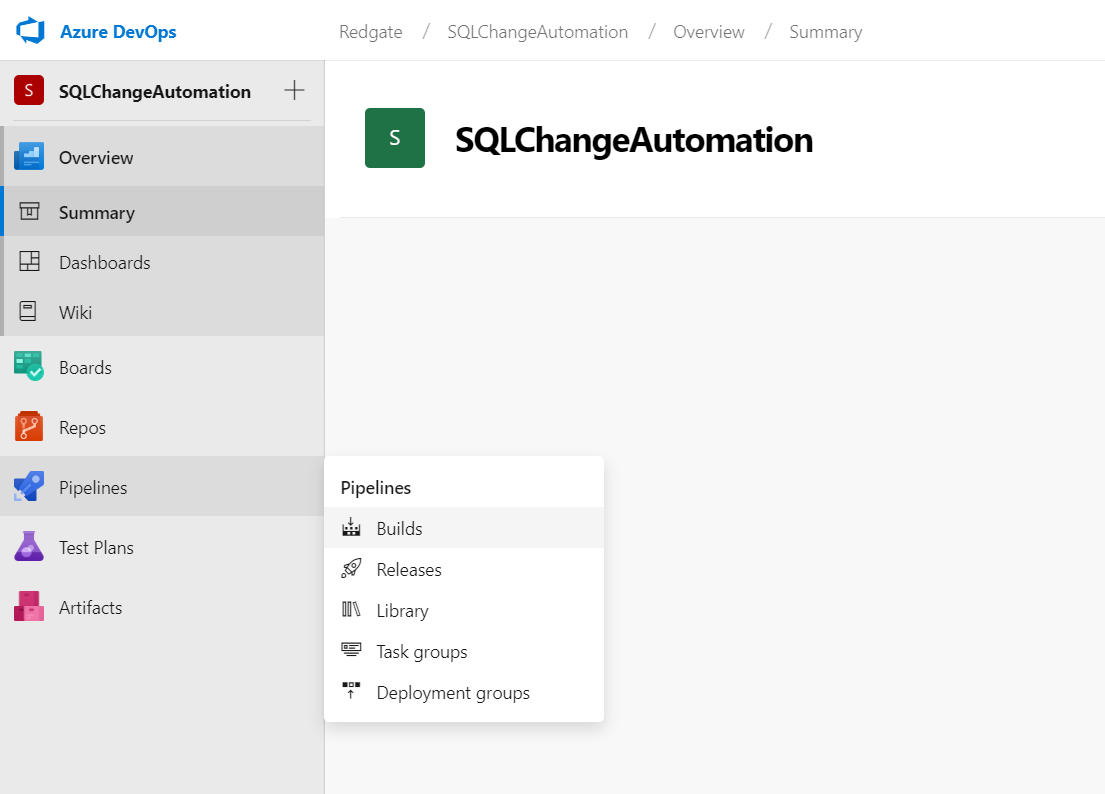Open Dashboards from the sidebar
Screen dimensions: 1105x794
162,261
